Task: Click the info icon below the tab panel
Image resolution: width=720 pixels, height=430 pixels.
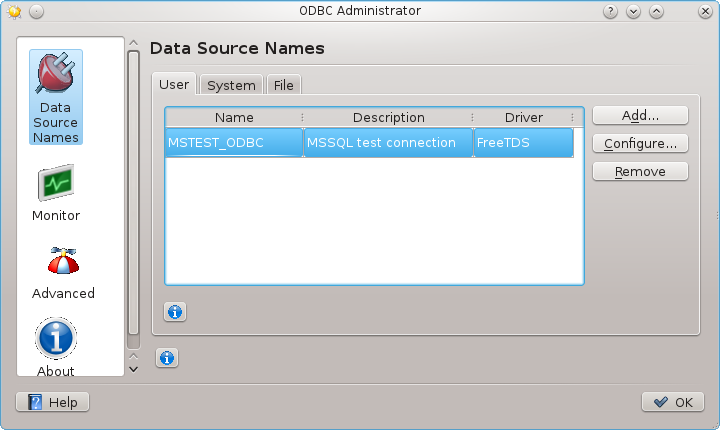Action: [x=167, y=357]
